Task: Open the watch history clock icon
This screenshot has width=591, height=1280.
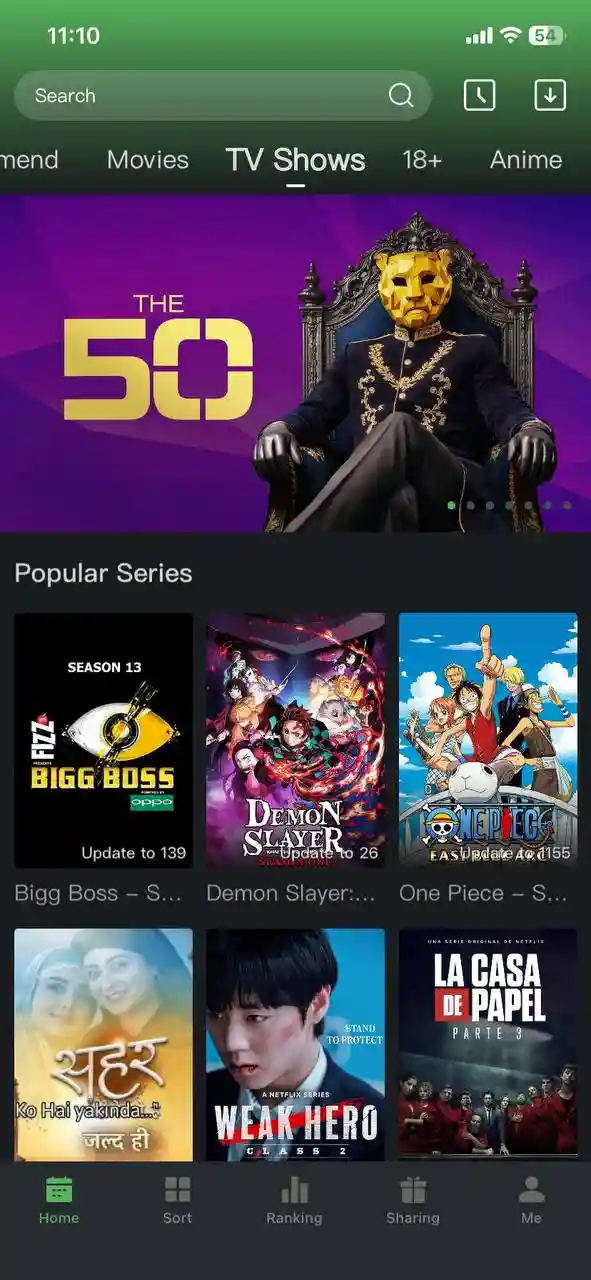Action: pos(479,95)
